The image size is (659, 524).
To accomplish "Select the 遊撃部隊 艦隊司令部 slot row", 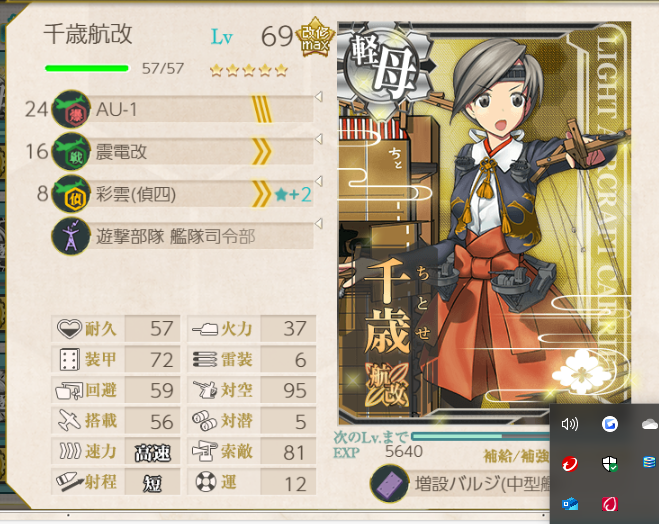I will tap(182, 236).
